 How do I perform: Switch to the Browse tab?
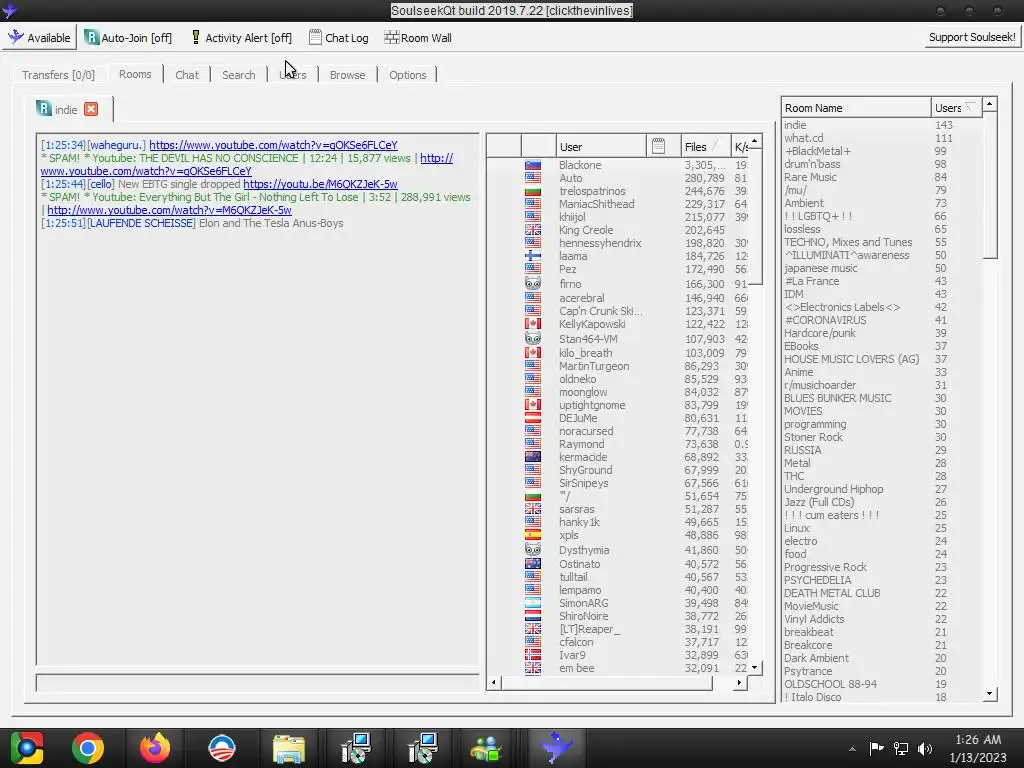click(x=347, y=74)
